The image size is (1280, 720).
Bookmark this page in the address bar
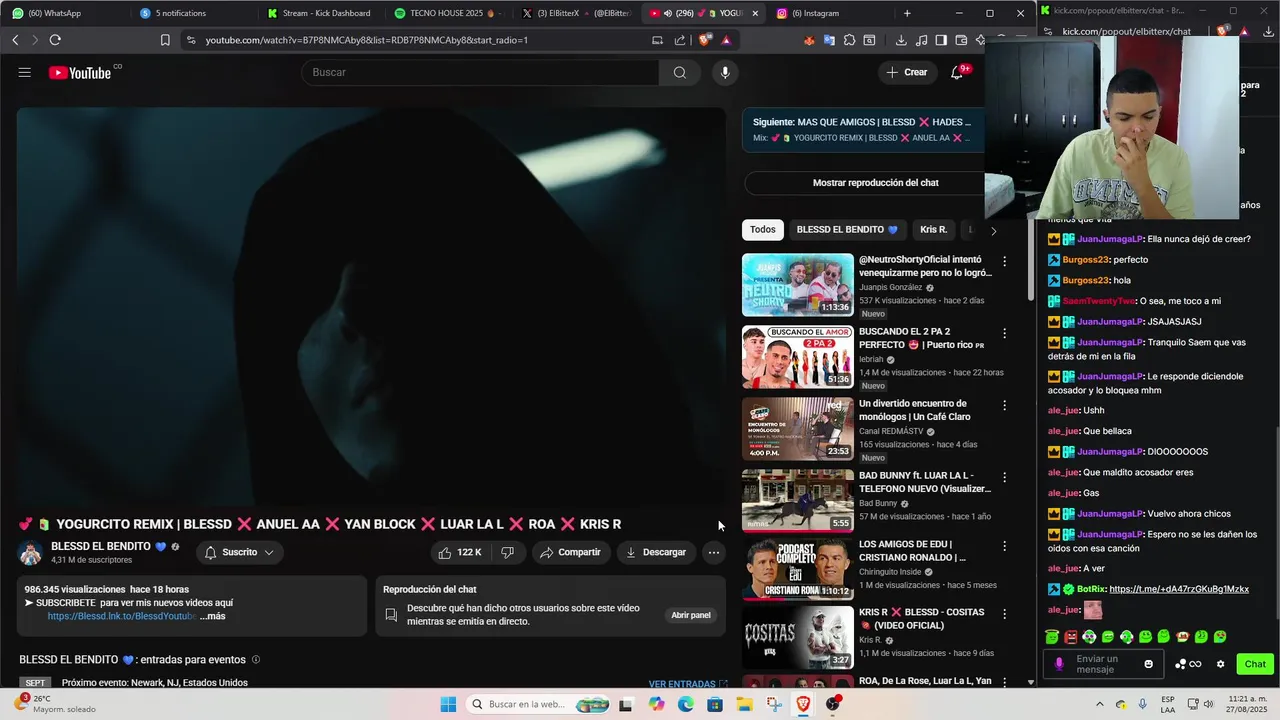[165, 40]
